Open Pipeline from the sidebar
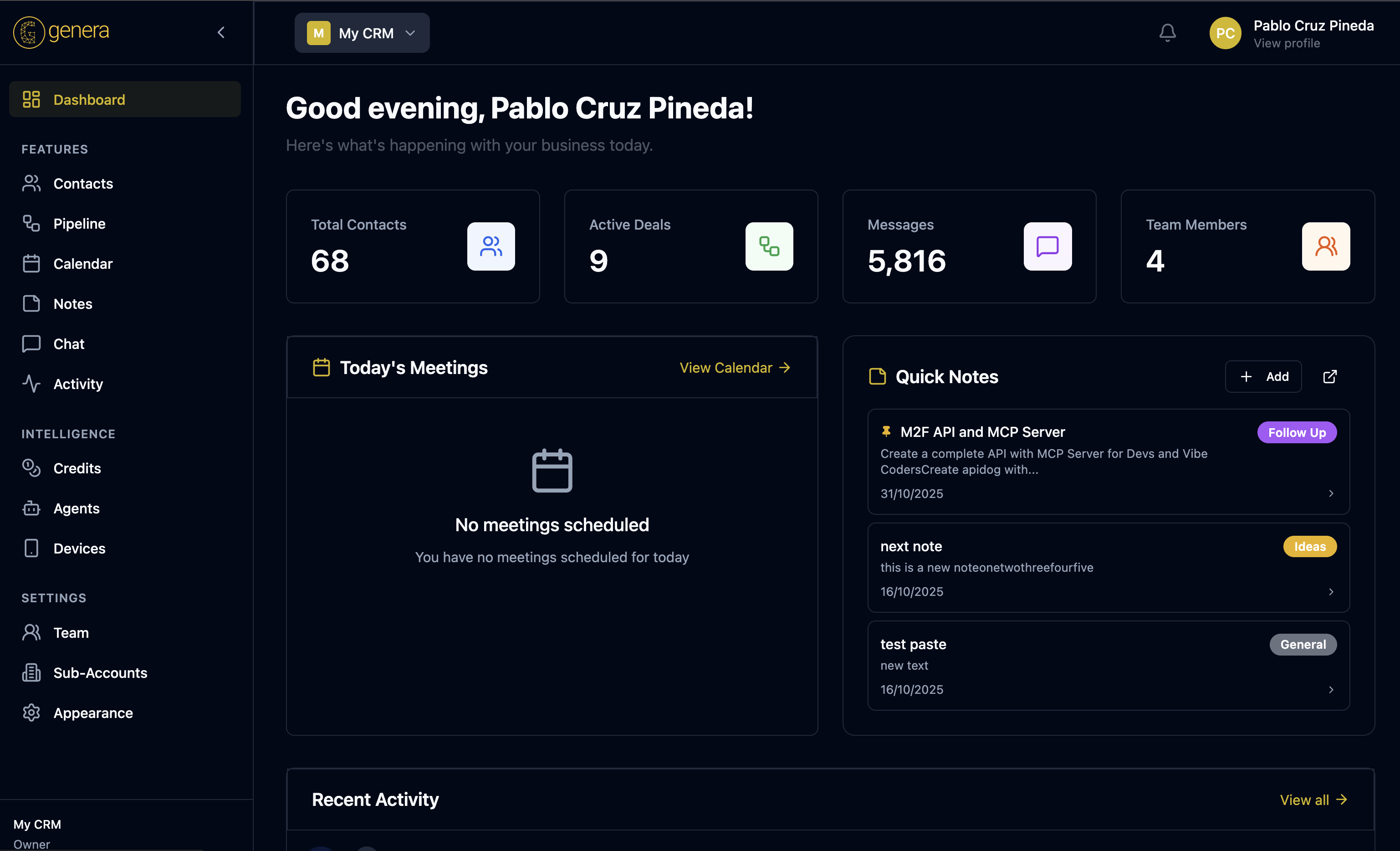Image resolution: width=1400 pixels, height=851 pixels. coord(79,223)
